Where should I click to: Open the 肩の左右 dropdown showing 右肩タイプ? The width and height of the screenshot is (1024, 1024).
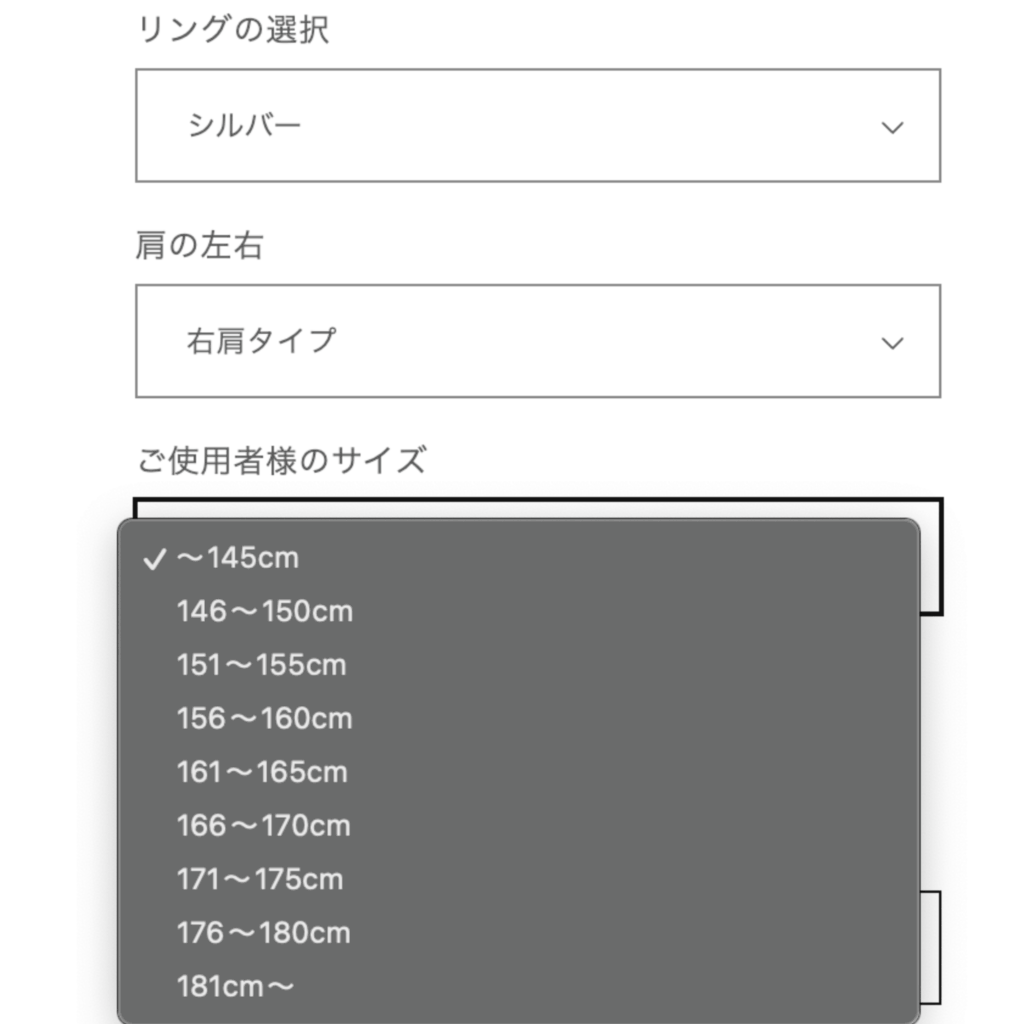coord(537,341)
